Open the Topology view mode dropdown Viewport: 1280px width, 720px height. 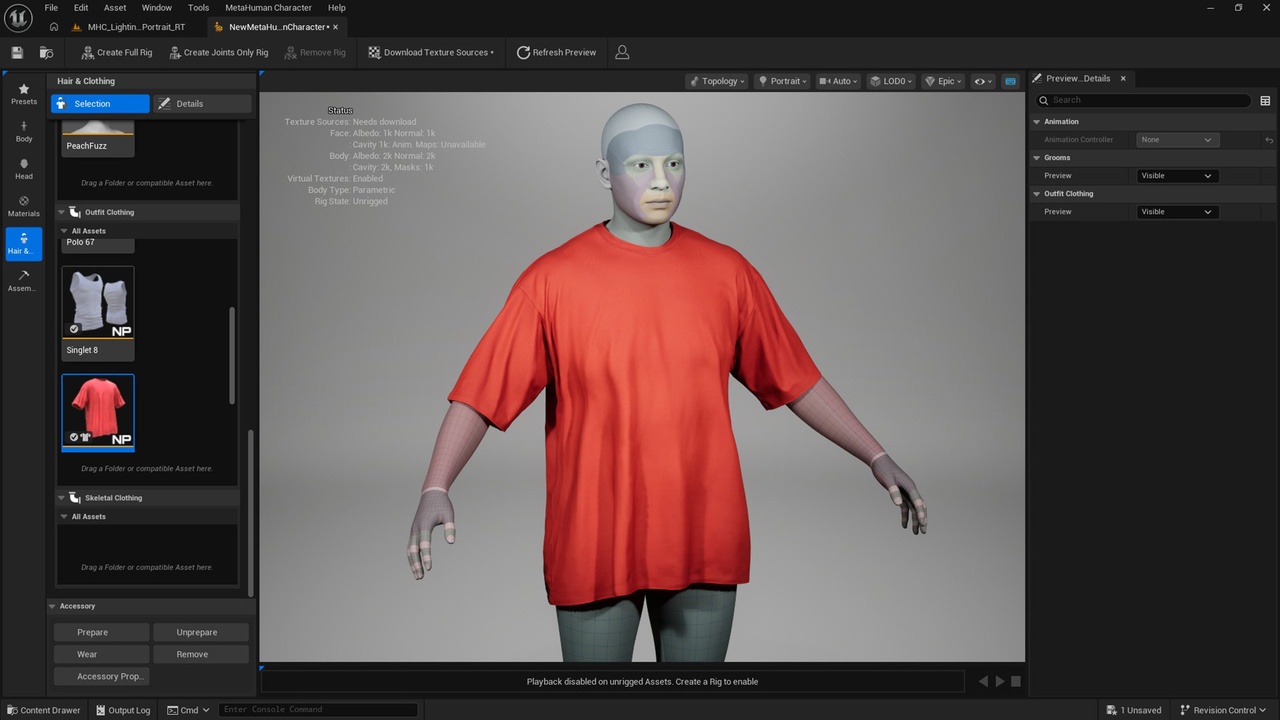717,81
